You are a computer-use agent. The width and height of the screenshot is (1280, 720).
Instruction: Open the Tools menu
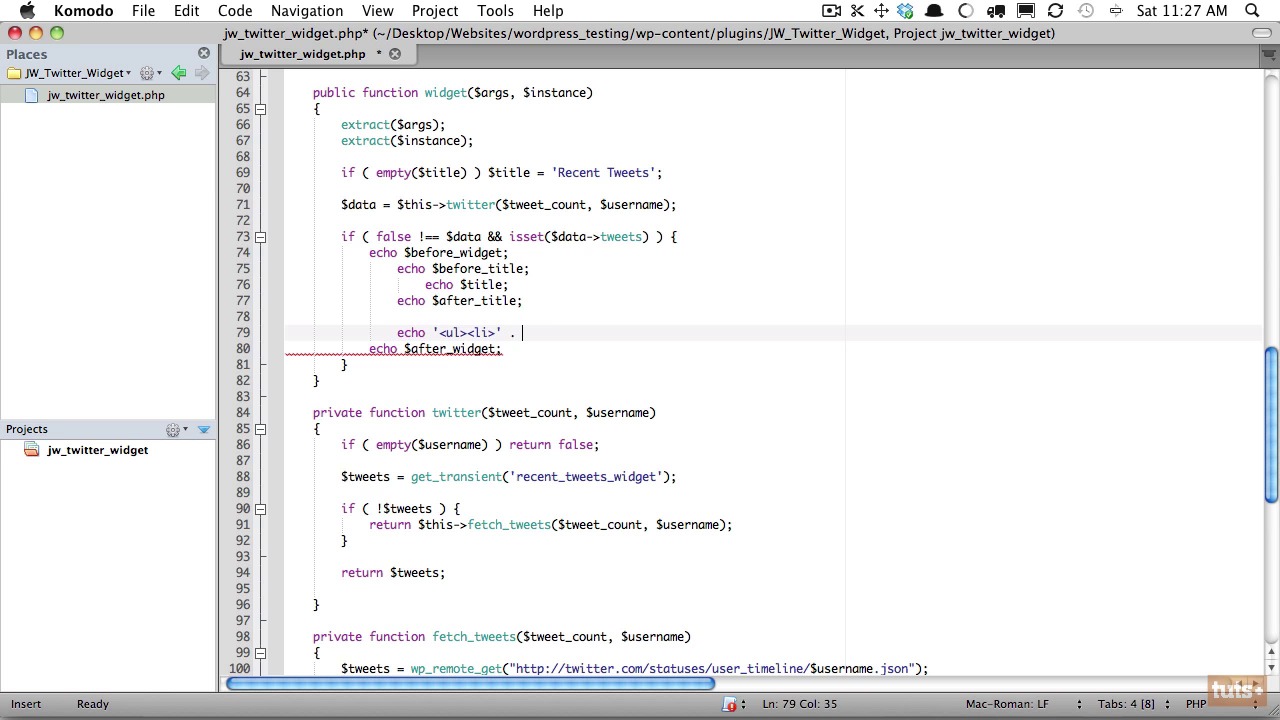495,11
